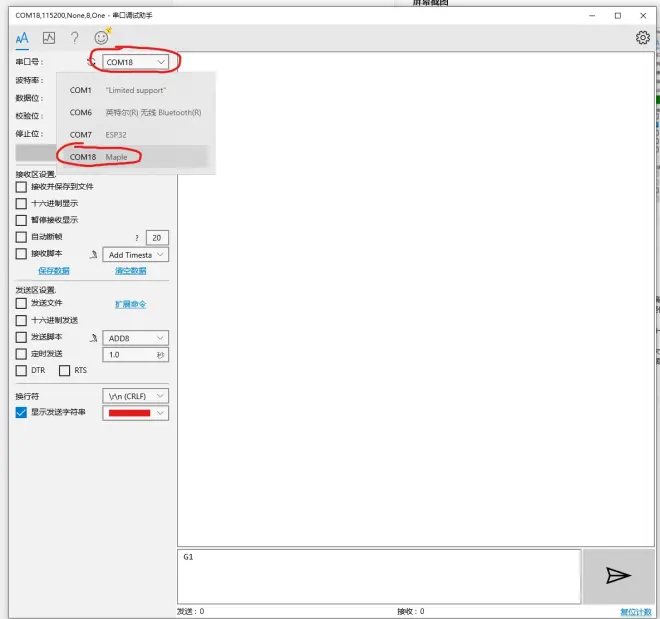Enable send file checkbox

tap(21, 303)
